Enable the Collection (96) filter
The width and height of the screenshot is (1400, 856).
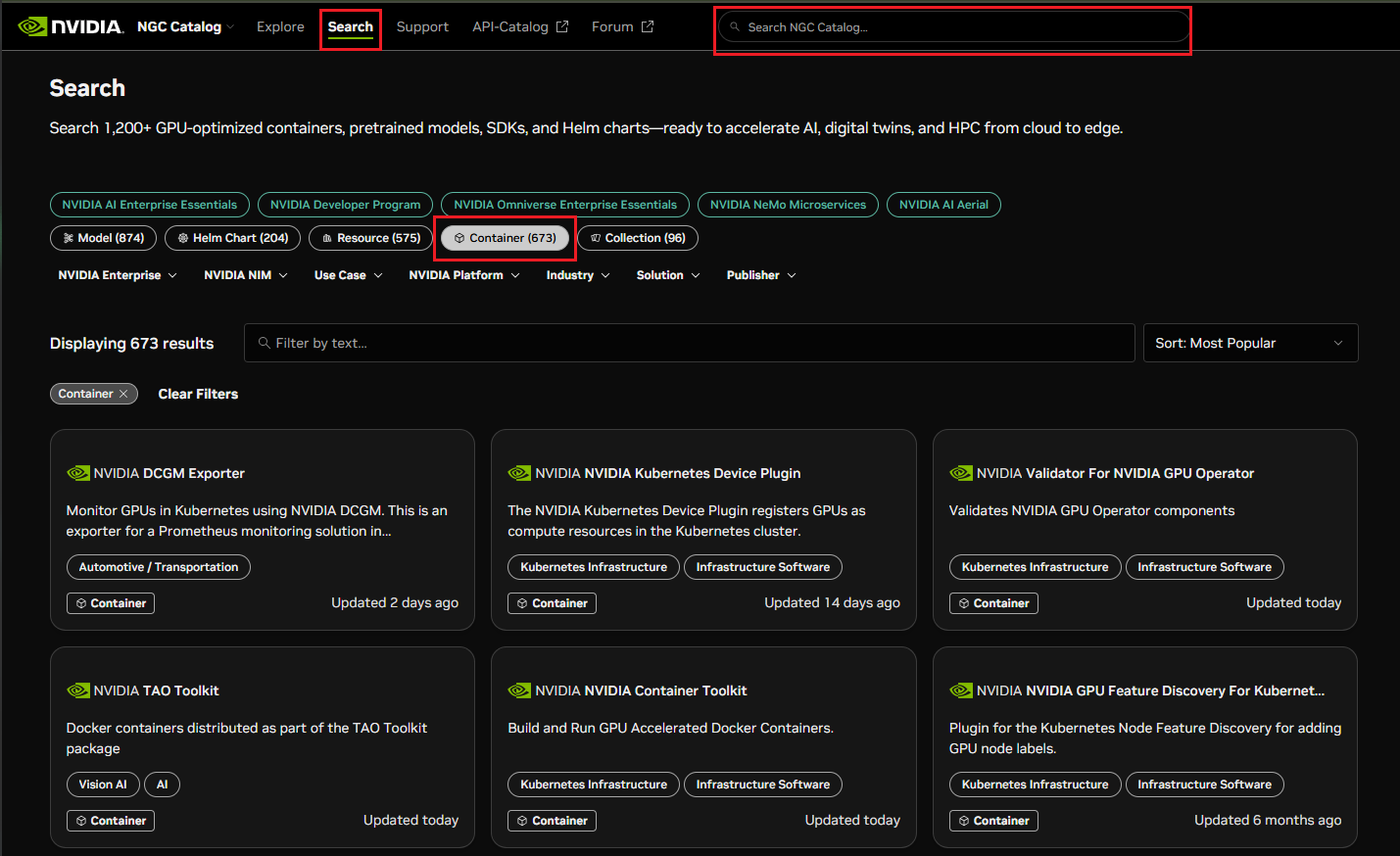[x=638, y=238]
